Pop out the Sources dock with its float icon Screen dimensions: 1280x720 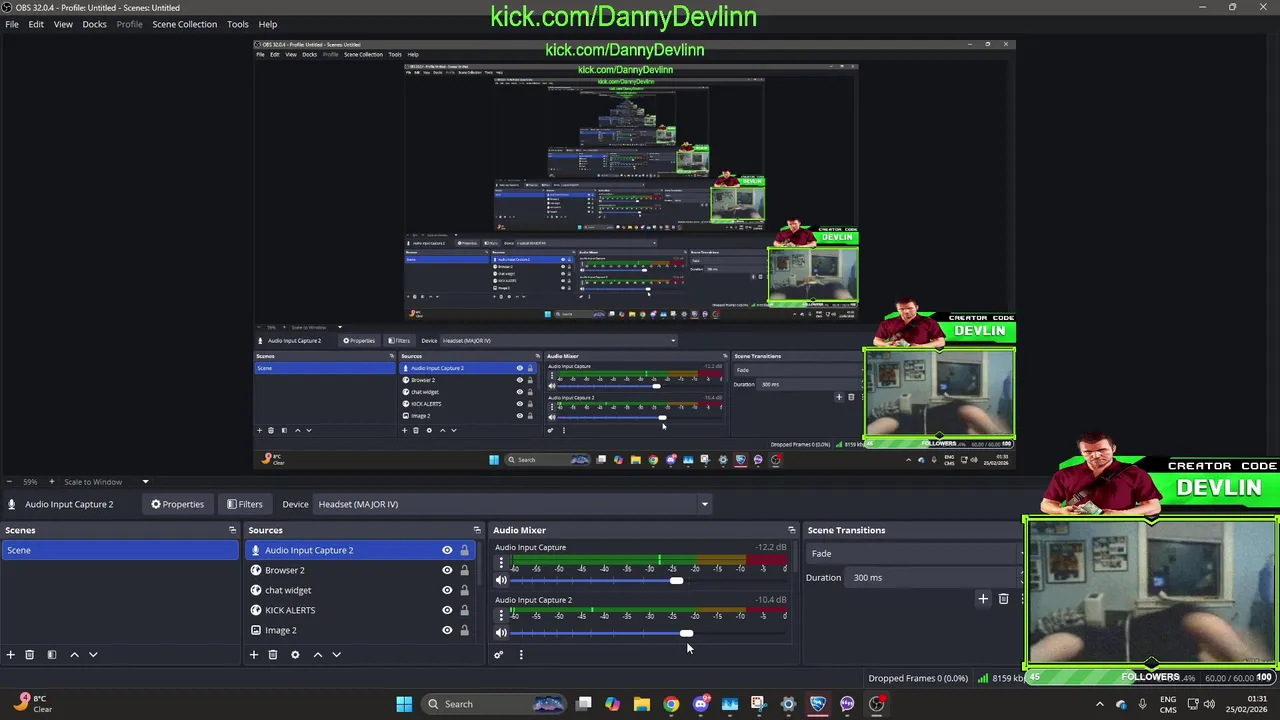click(477, 530)
